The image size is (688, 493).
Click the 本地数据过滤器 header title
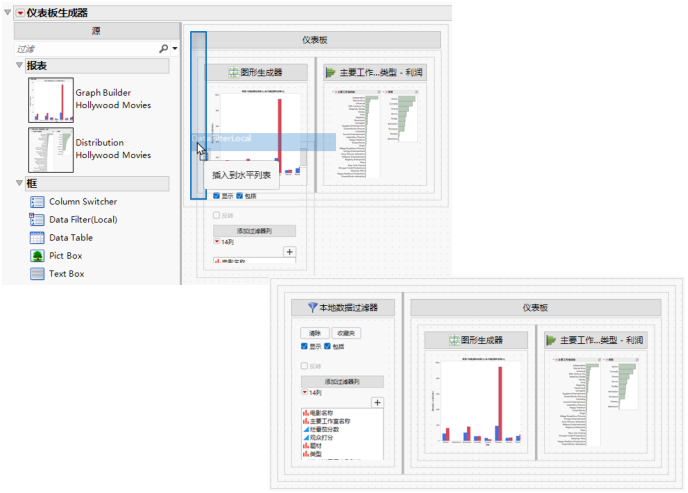tap(348, 307)
